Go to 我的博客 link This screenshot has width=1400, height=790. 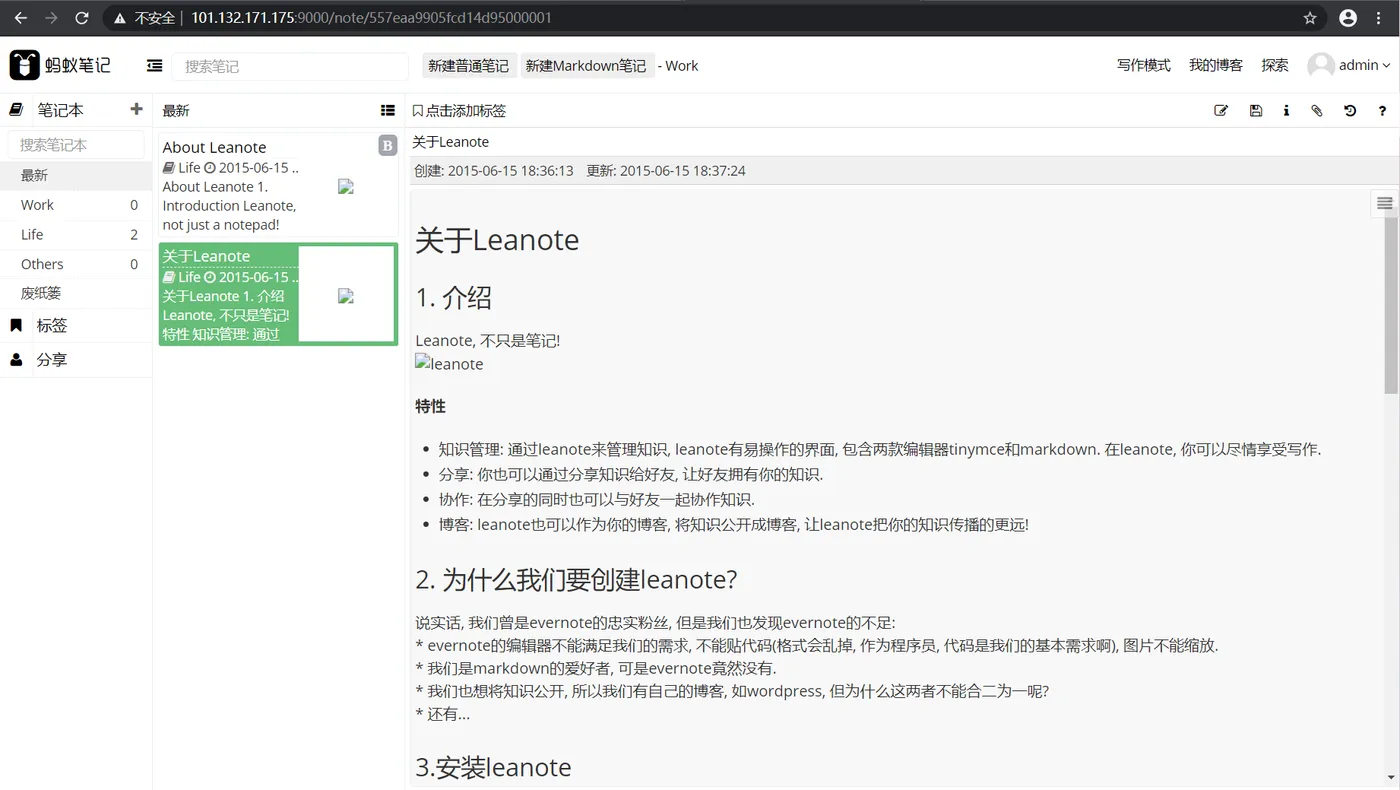coord(1216,65)
